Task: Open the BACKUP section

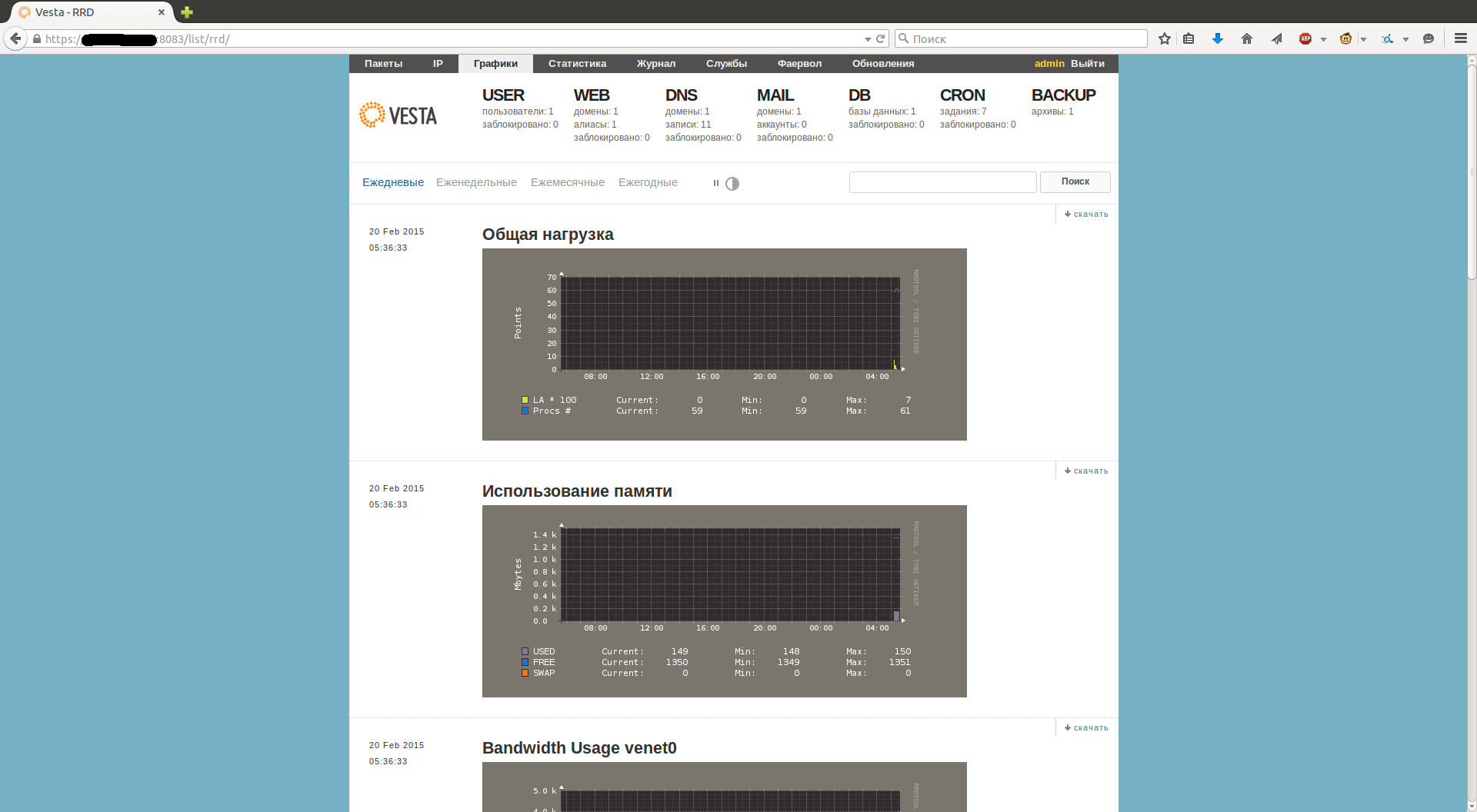Action: 1063,95
